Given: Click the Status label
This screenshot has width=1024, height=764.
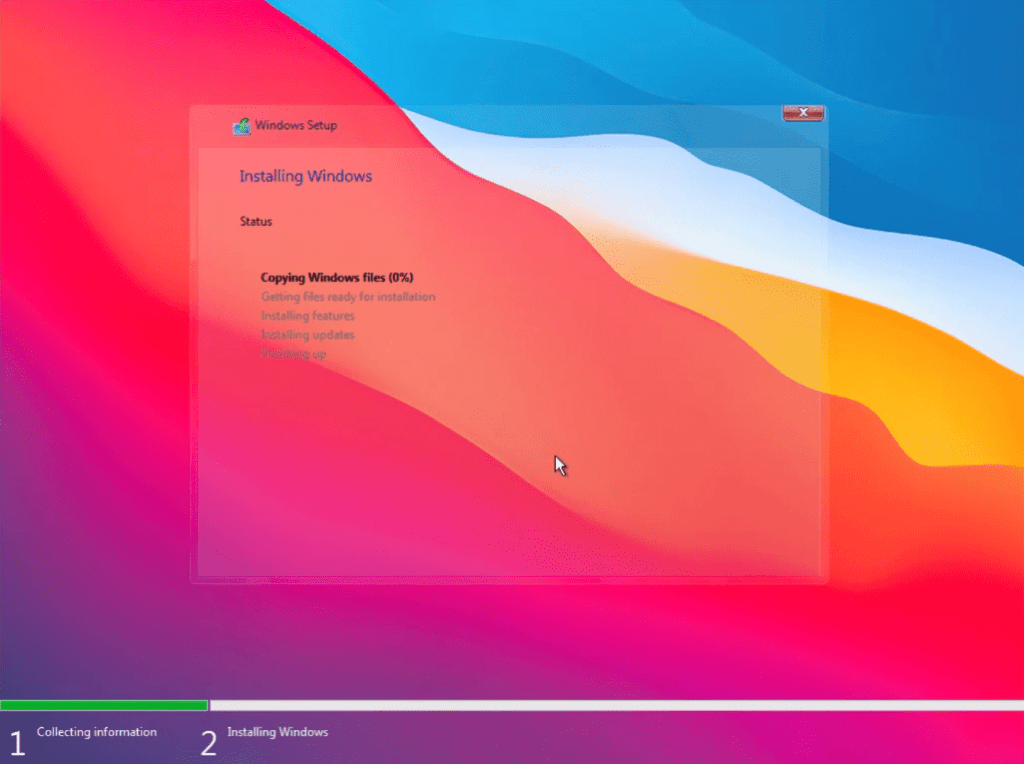Looking at the screenshot, I should [x=256, y=222].
